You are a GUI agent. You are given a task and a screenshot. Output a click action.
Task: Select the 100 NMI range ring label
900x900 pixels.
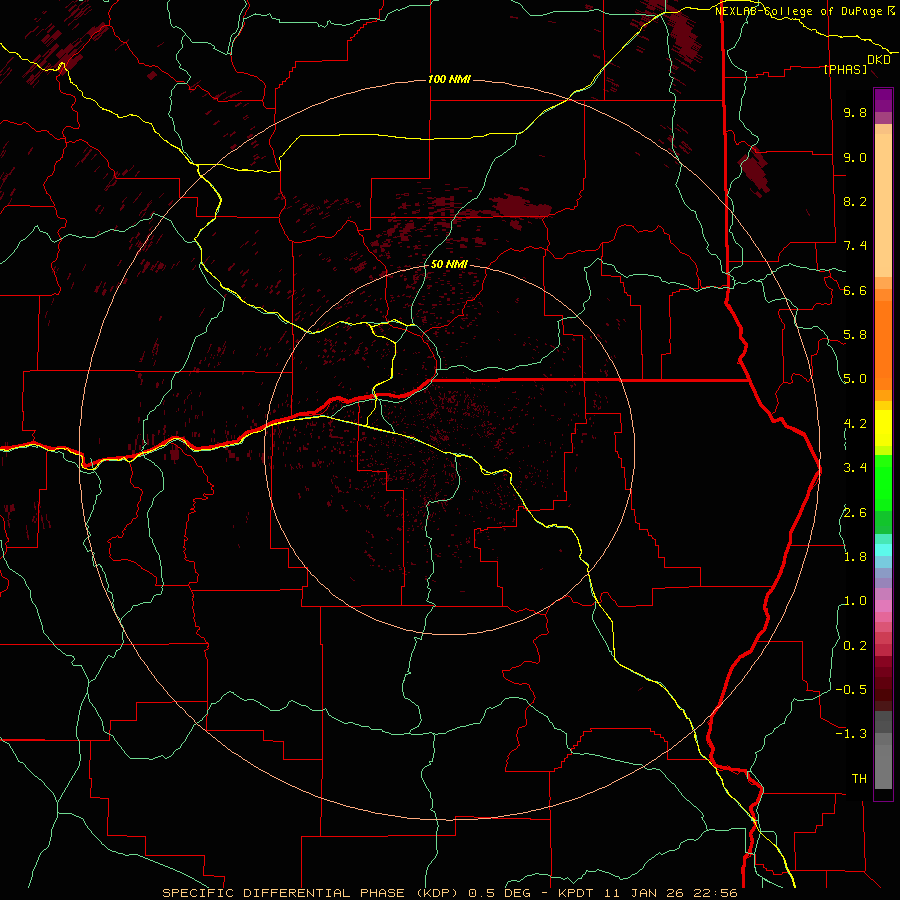click(449, 79)
